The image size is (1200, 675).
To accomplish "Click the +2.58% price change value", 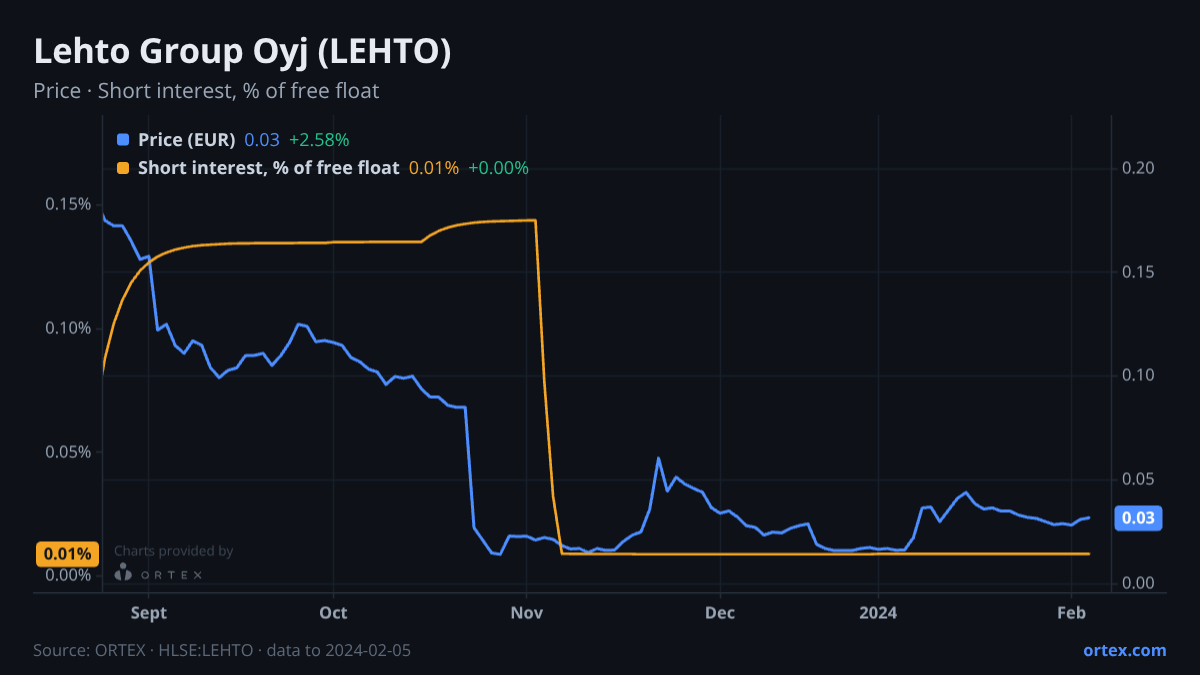I will point(319,140).
